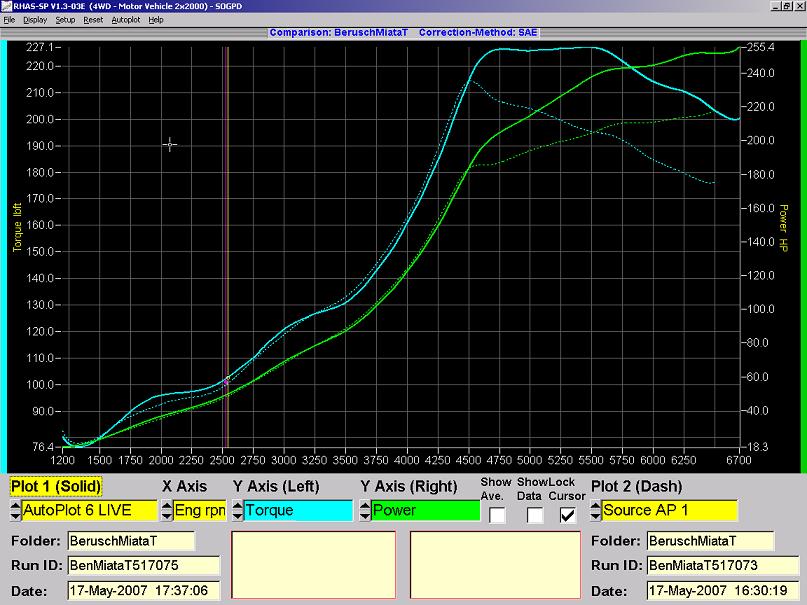This screenshot has width=807, height=605.
Task: Click the Comparison: BeruschMiataT header text
Action: pyautogui.click(x=338, y=32)
